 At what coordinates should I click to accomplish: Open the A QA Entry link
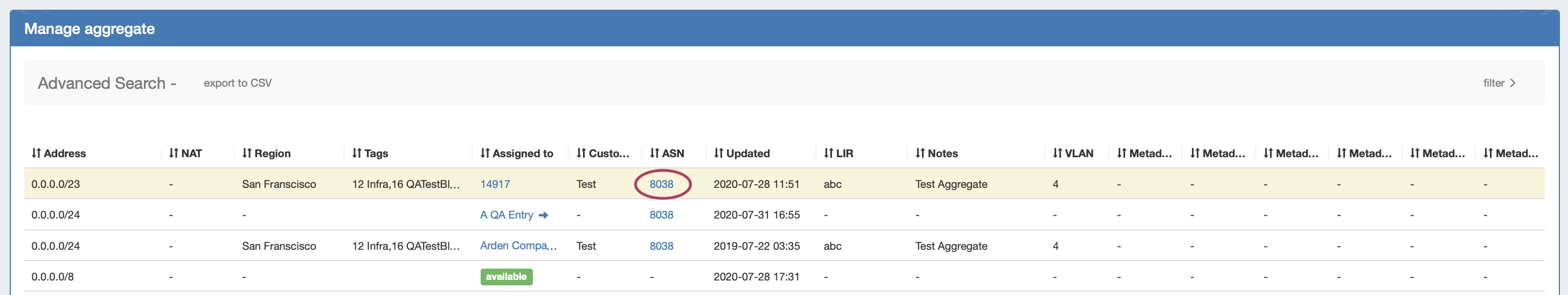coord(507,215)
